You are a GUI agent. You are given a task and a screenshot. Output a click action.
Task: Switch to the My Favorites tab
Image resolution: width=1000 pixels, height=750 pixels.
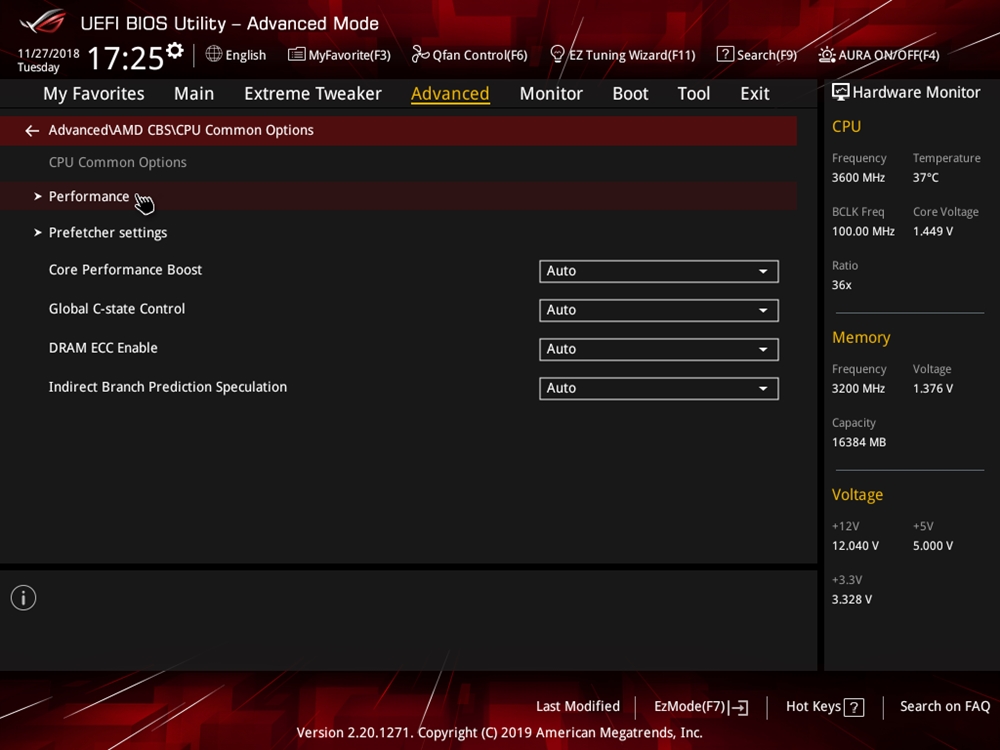tap(94, 94)
